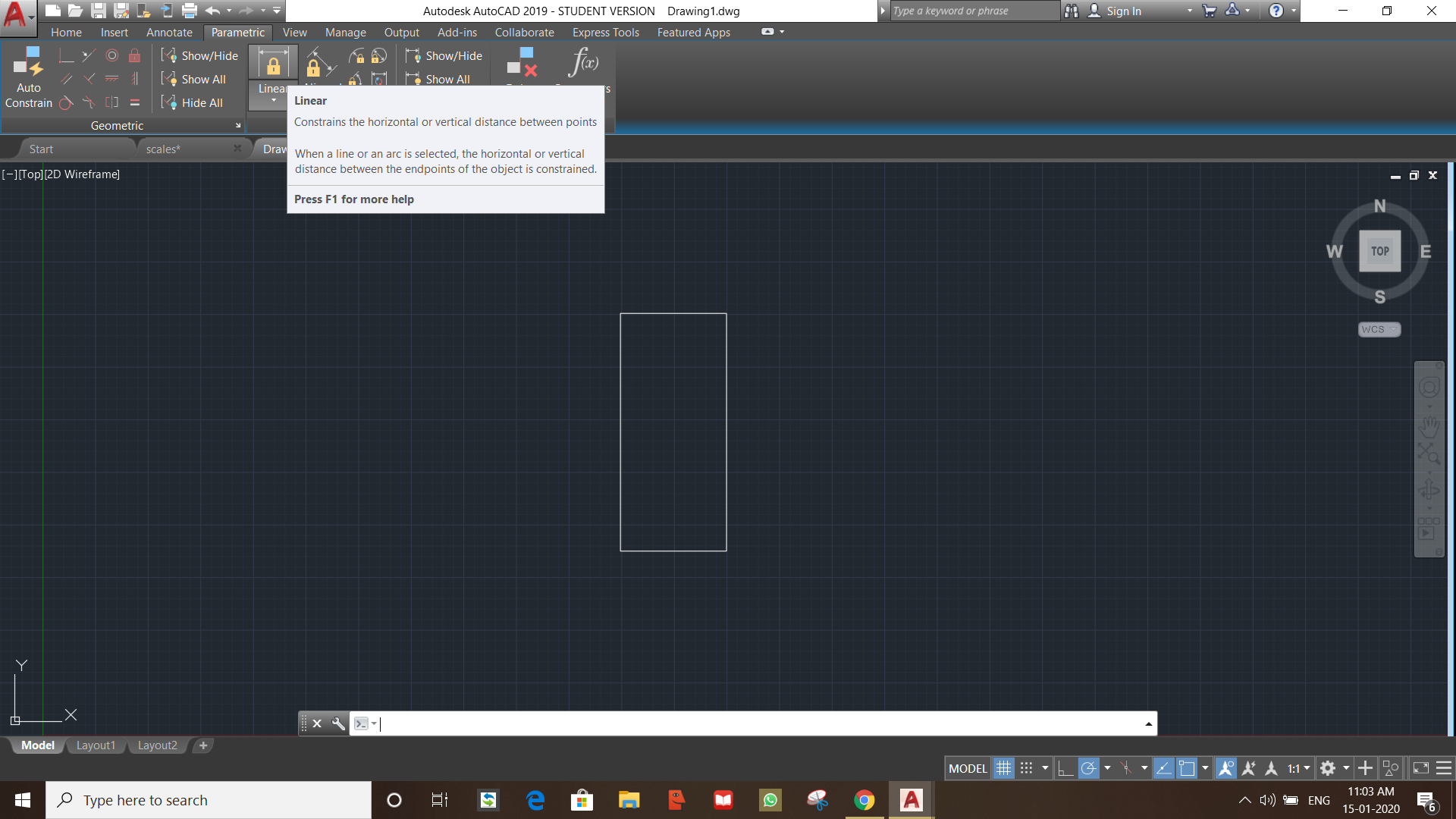The height and width of the screenshot is (819, 1456).
Task: Select the Vertical constraint icon
Action: coord(134,79)
